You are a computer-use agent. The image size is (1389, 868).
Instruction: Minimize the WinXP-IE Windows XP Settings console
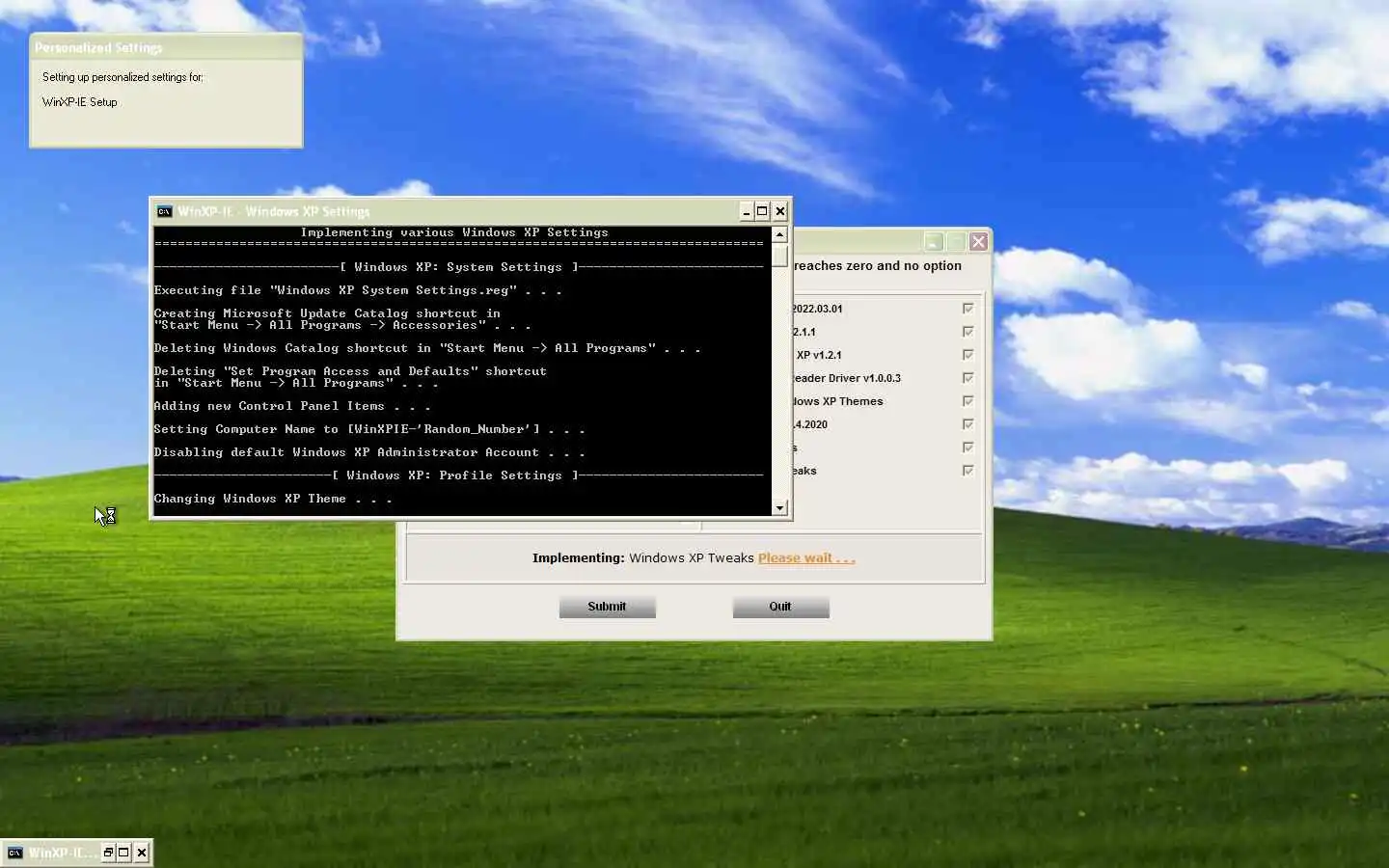[x=746, y=211]
